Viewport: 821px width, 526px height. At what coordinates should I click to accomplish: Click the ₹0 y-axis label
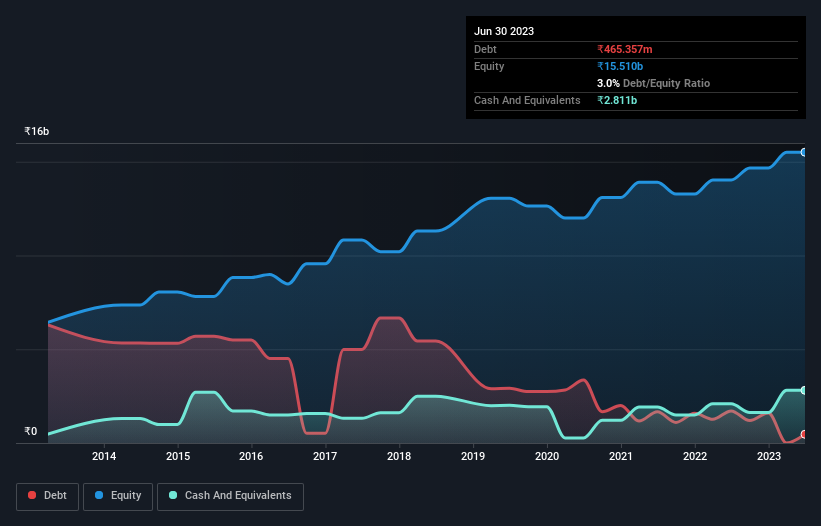click(31, 431)
